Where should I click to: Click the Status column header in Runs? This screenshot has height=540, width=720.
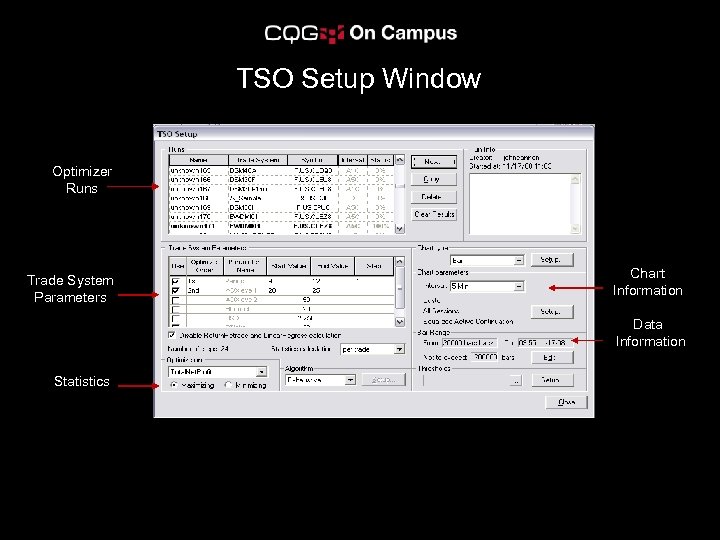click(380, 160)
